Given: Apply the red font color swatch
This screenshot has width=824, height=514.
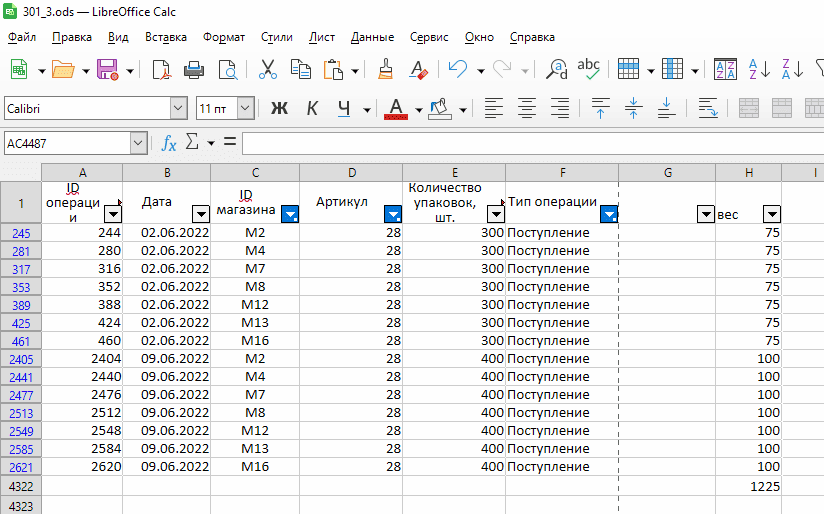Looking at the screenshot, I should (396, 108).
